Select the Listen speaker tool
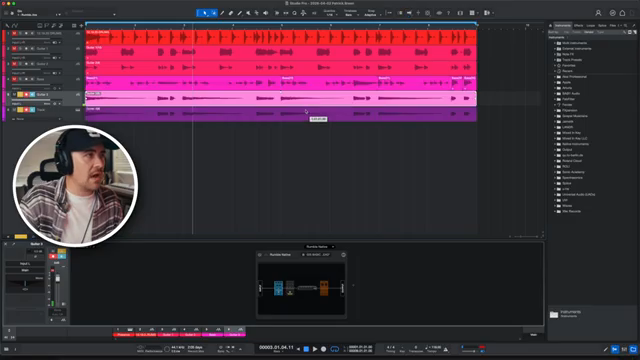The height and width of the screenshot is (360, 640). point(266,13)
